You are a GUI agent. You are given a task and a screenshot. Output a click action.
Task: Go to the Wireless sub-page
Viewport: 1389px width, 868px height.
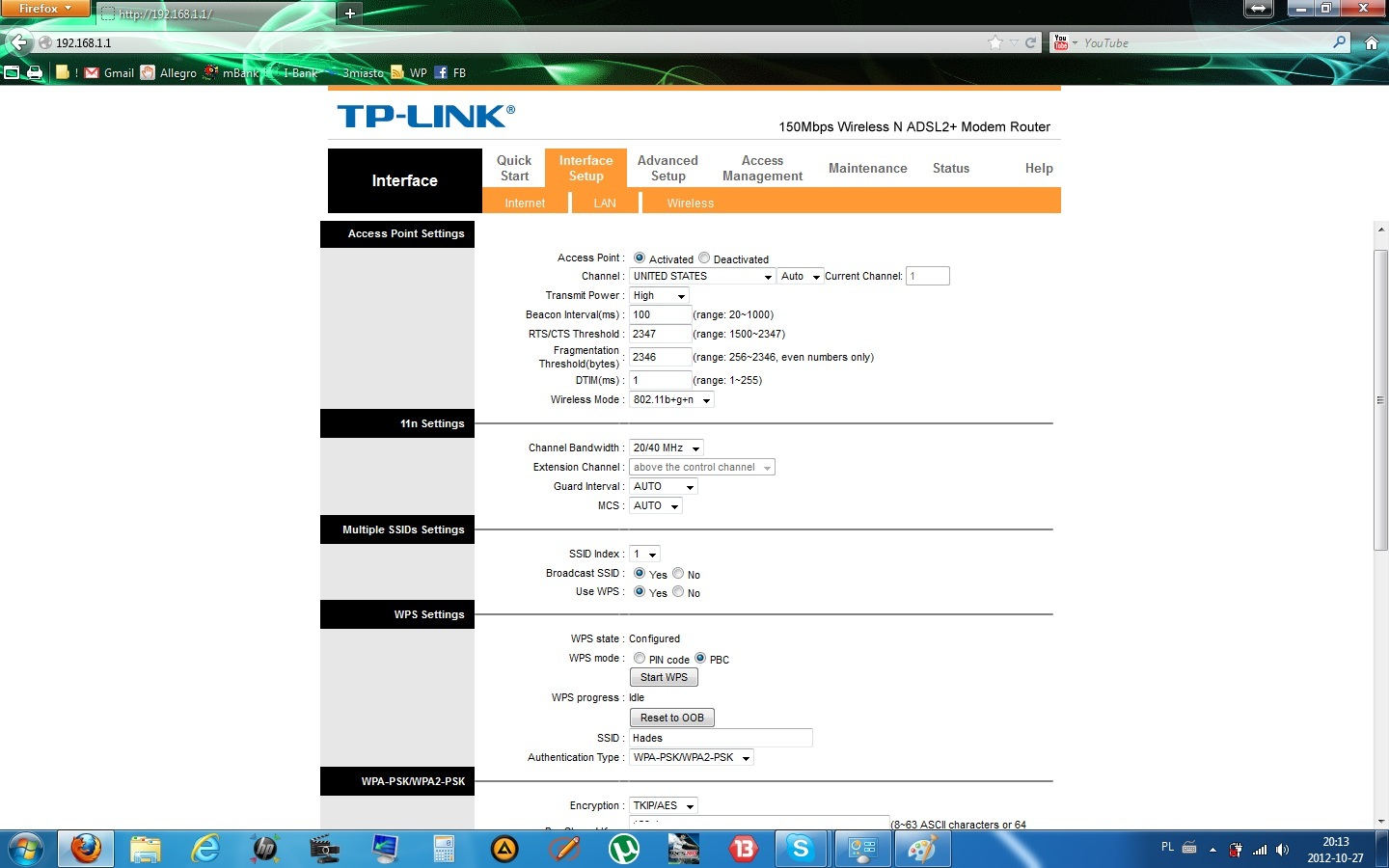click(x=691, y=203)
